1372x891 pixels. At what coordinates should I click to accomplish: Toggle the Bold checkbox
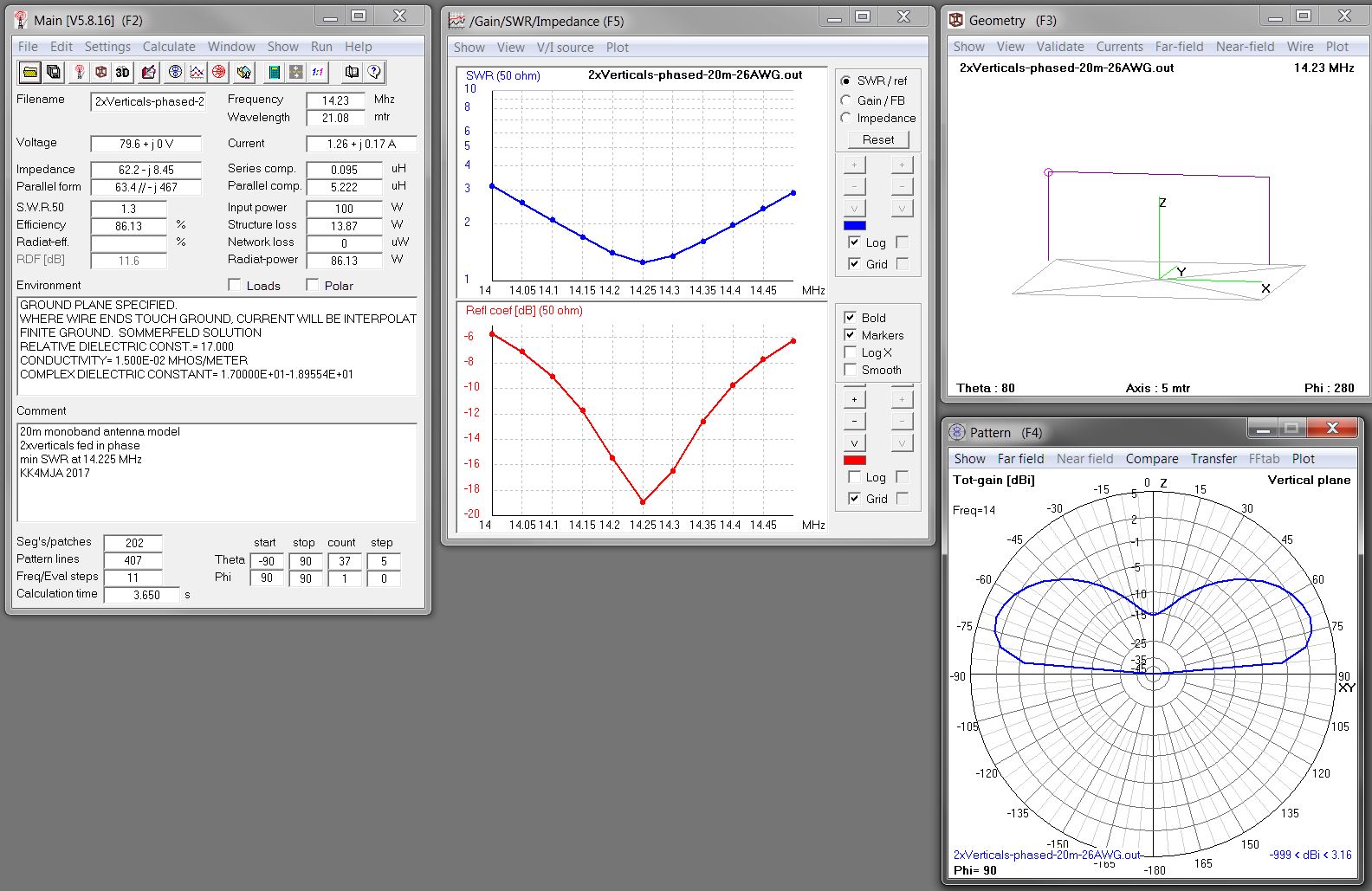pyautogui.click(x=850, y=318)
